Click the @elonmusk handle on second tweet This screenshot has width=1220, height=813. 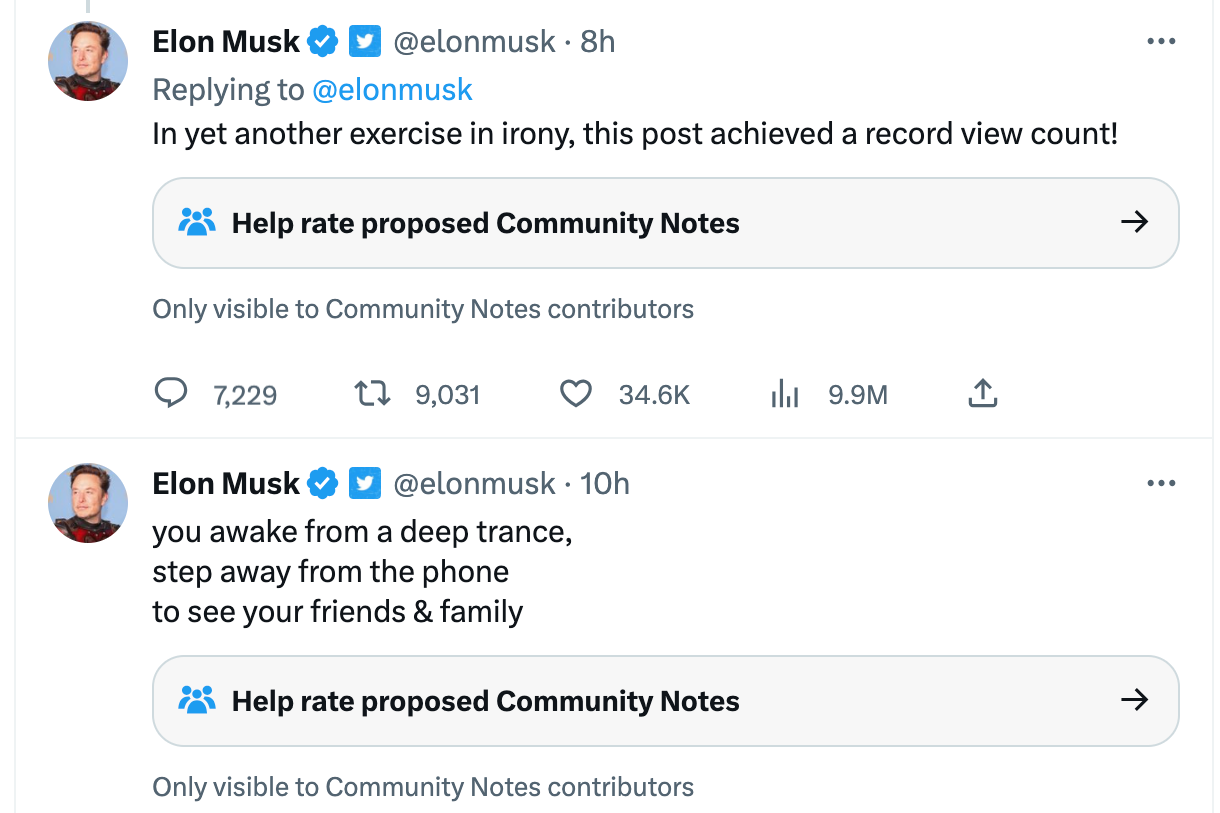click(473, 483)
